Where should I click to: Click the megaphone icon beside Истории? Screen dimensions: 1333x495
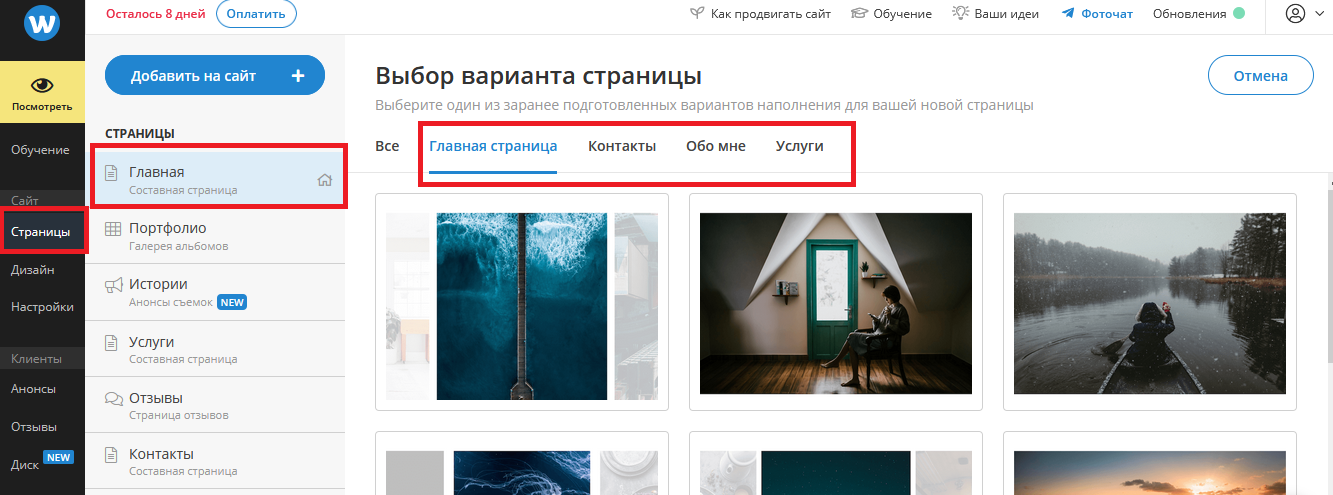[x=113, y=285]
